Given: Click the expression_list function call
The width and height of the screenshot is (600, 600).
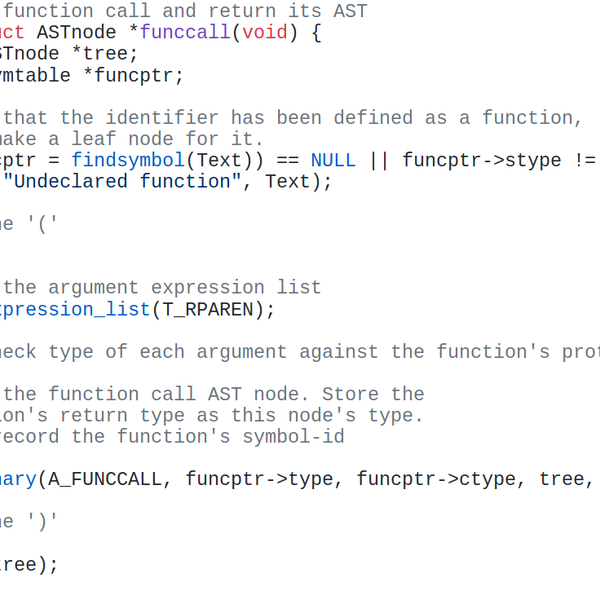Looking at the screenshot, I should pos(75,309).
